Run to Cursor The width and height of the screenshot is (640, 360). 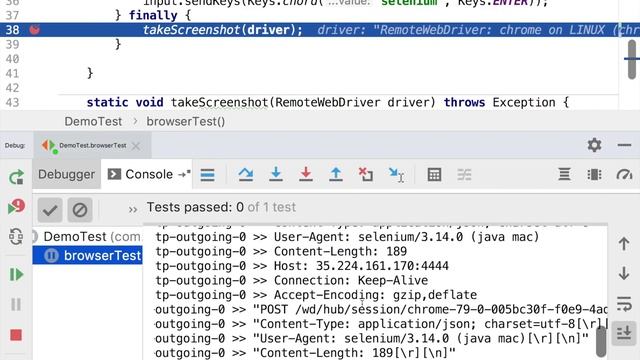pyautogui.click(x=396, y=175)
